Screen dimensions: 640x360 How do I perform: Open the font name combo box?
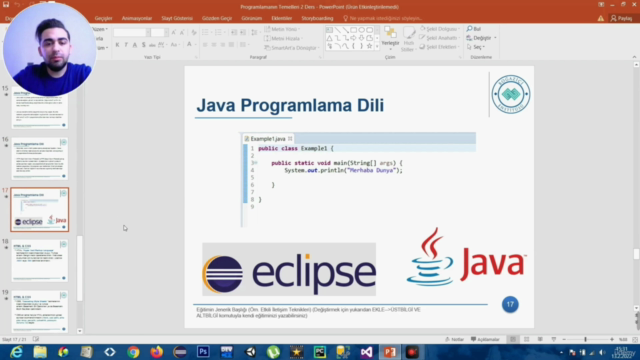(x=132, y=32)
